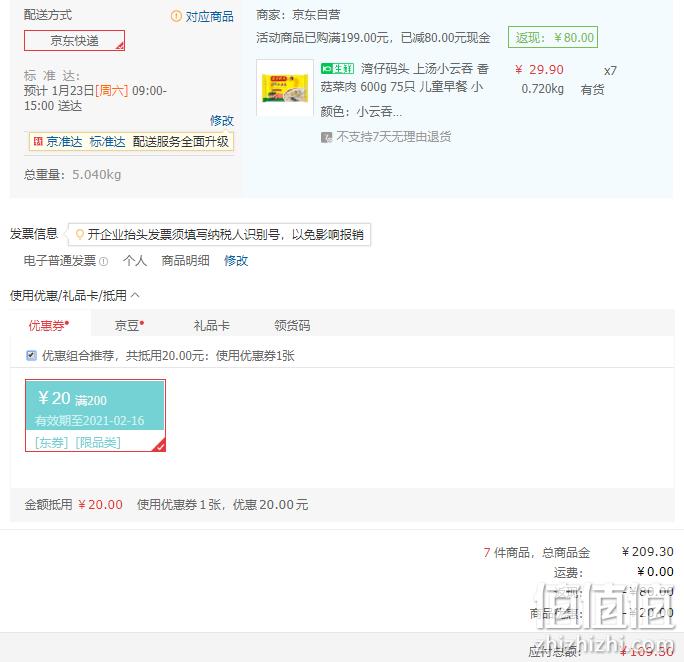Open the 标准达 service link
Image resolution: width=684 pixels, height=662 pixels.
(x=107, y=141)
